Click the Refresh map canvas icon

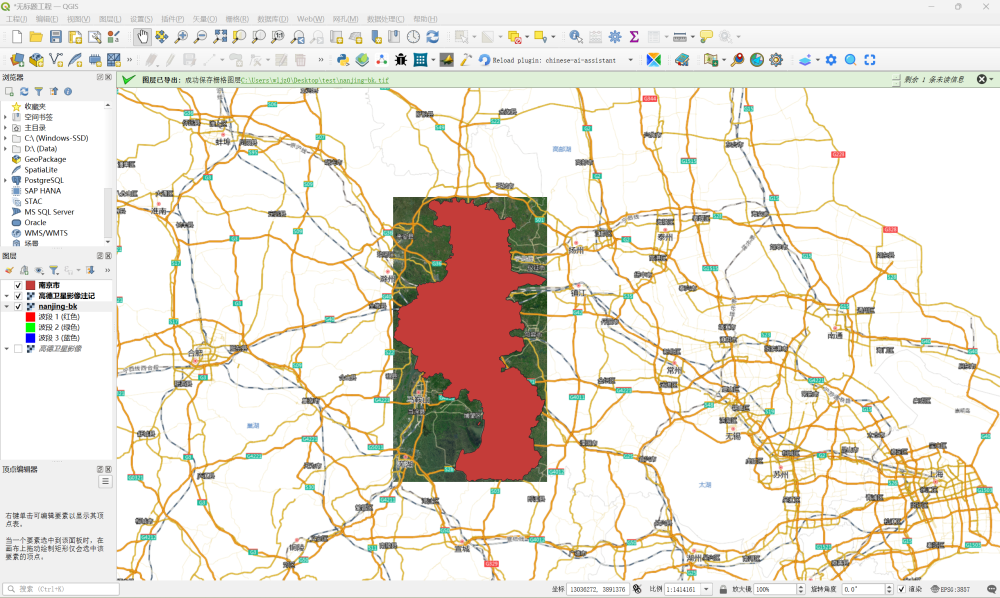pos(432,37)
